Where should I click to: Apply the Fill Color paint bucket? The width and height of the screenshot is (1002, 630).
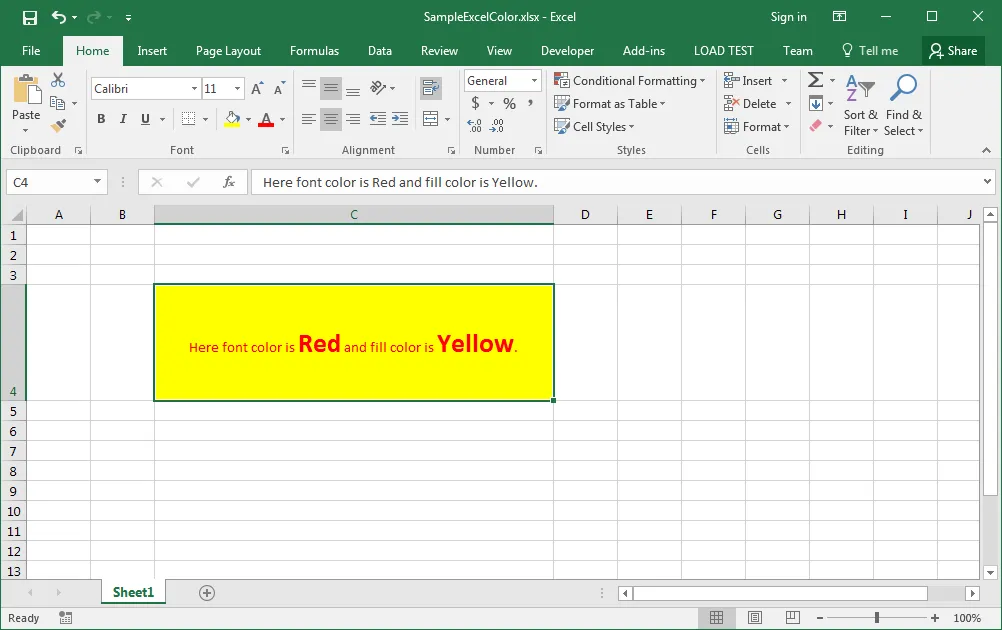(233, 119)
